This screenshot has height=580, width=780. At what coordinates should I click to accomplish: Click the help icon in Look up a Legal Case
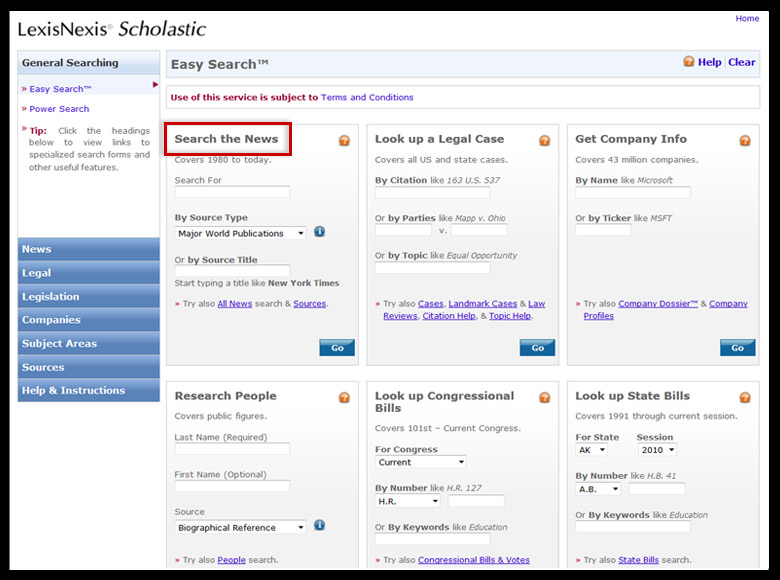coord(545,141)
